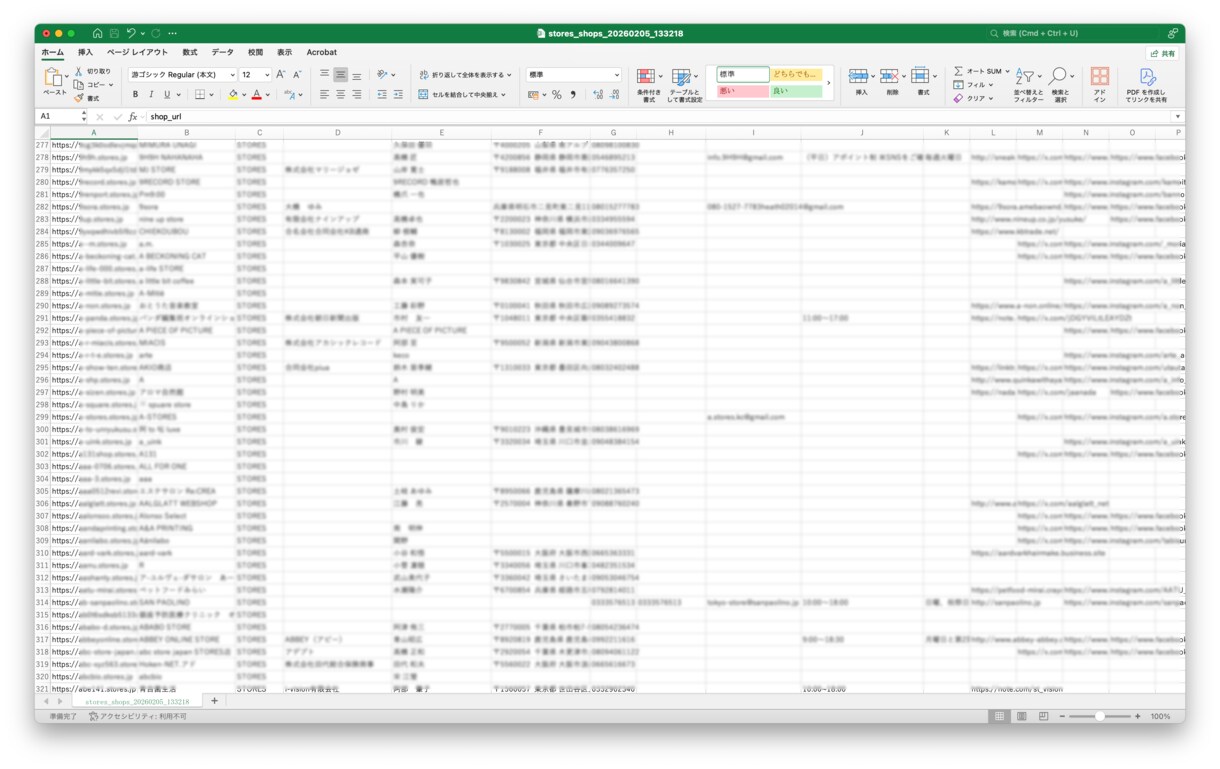Toggle wrap text (折り返して全体を表示する)
This screenshot has width=1220, height=769.
(464, 75)
